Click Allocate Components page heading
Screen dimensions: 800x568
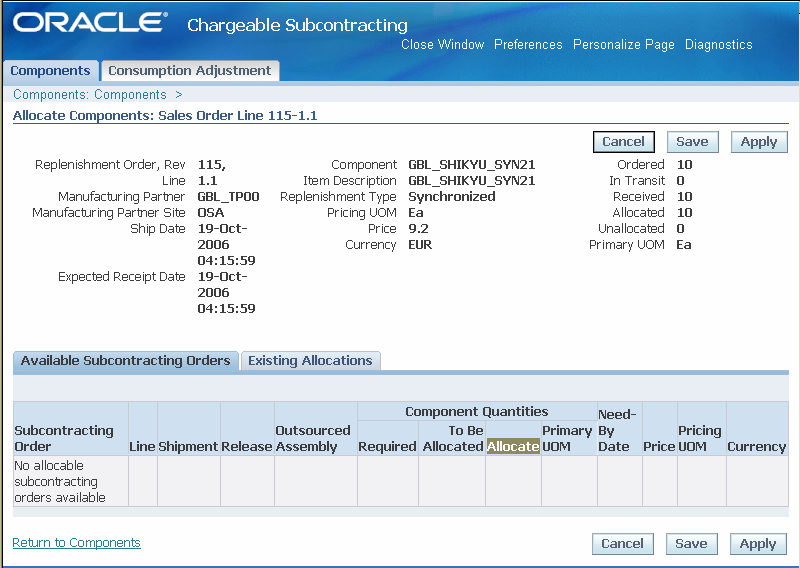point(165,115)
